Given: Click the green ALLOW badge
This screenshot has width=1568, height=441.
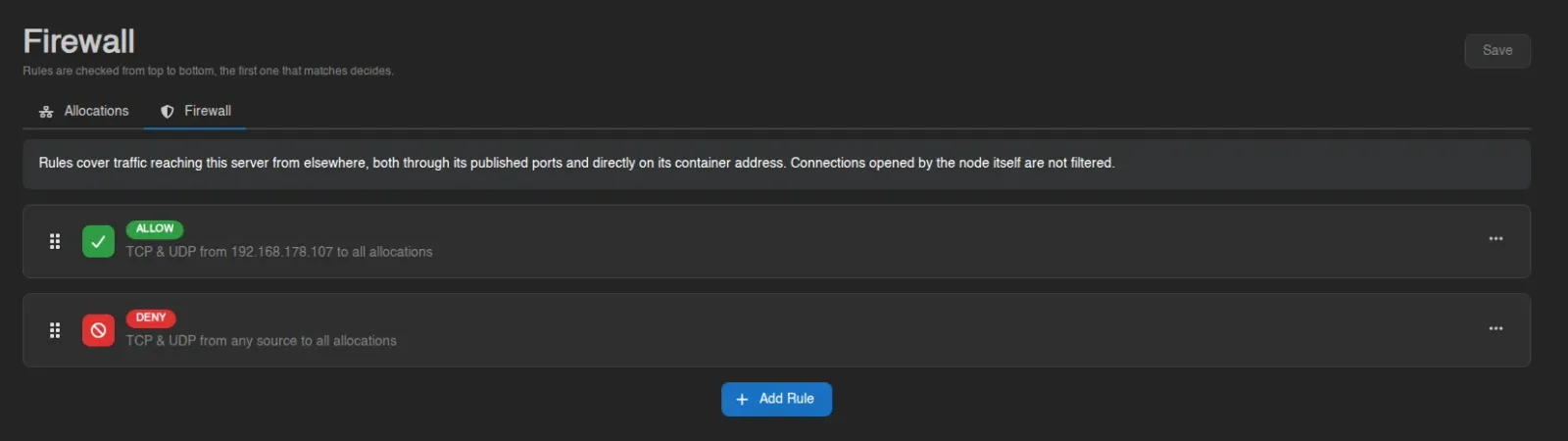Looking at the screenshot, I should (x=155, y=228).
